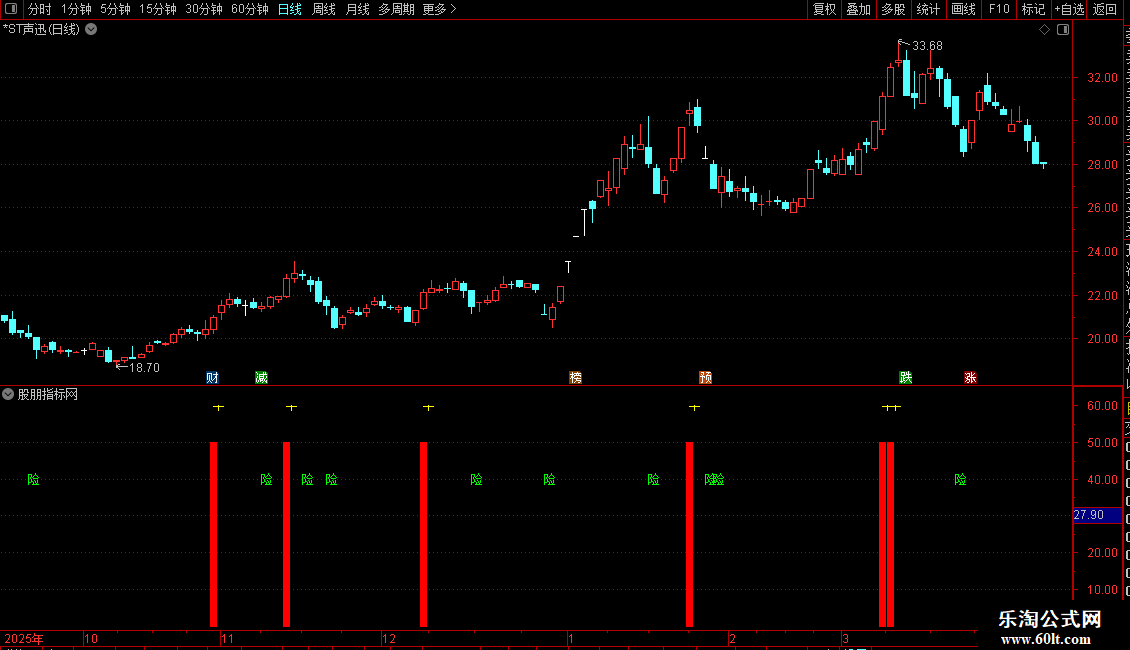Viewport: 1130px width, 650px height.
Task: Select the 周线 weekly chart tab
Action: pyautogui.click(x=324, y=9)
